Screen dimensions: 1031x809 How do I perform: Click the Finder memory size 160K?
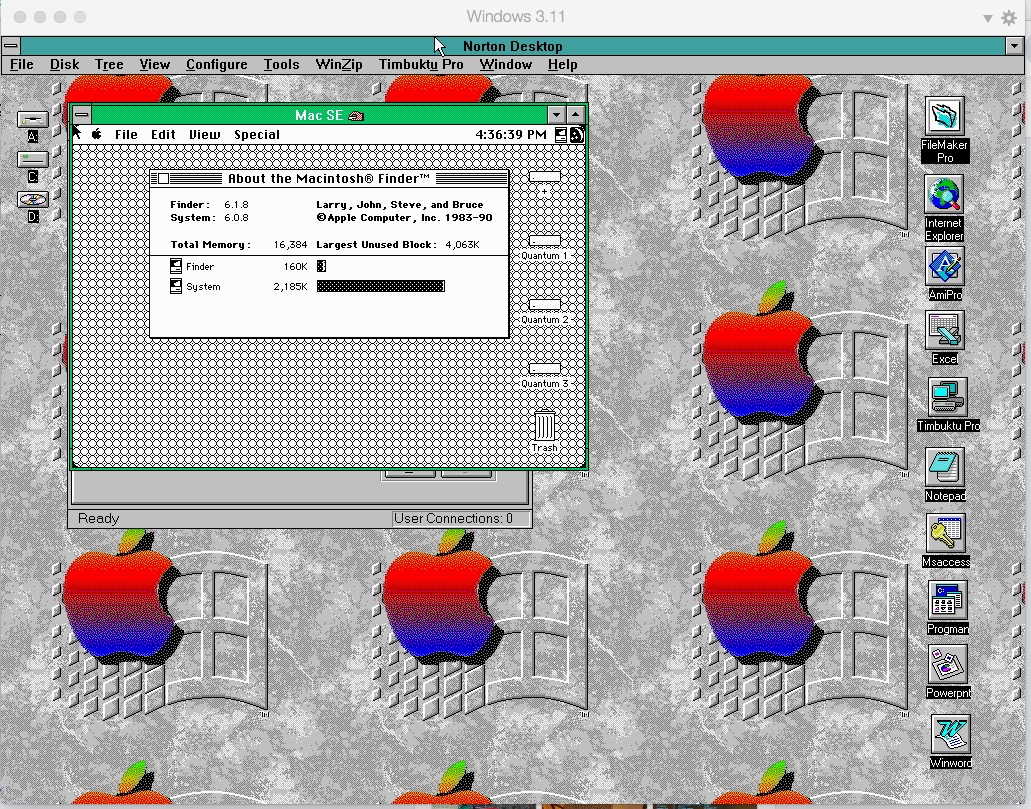coord(296,266)
